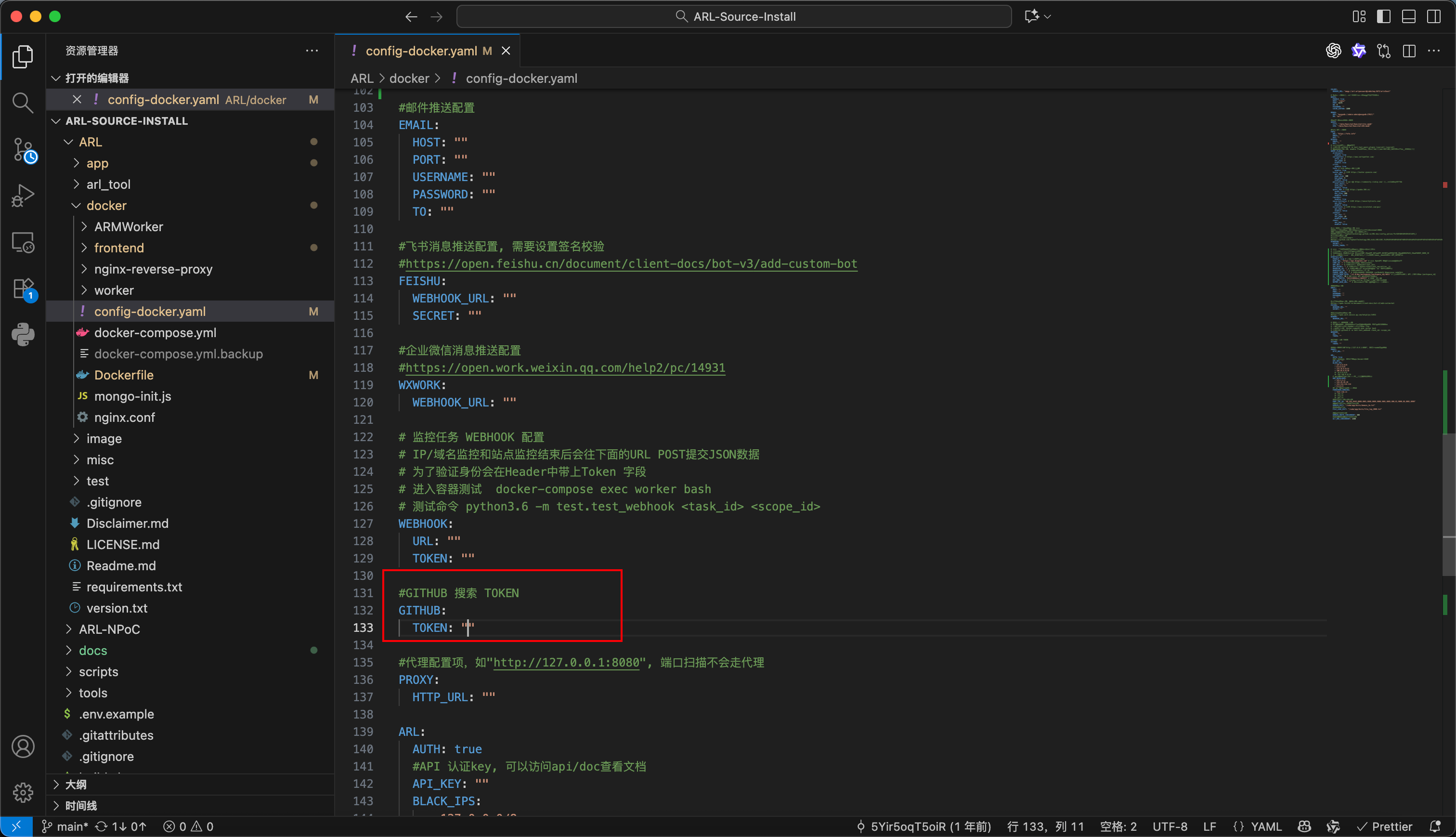
Task: Expand the ARL-NPoC folder
Action: click(109, 629)
